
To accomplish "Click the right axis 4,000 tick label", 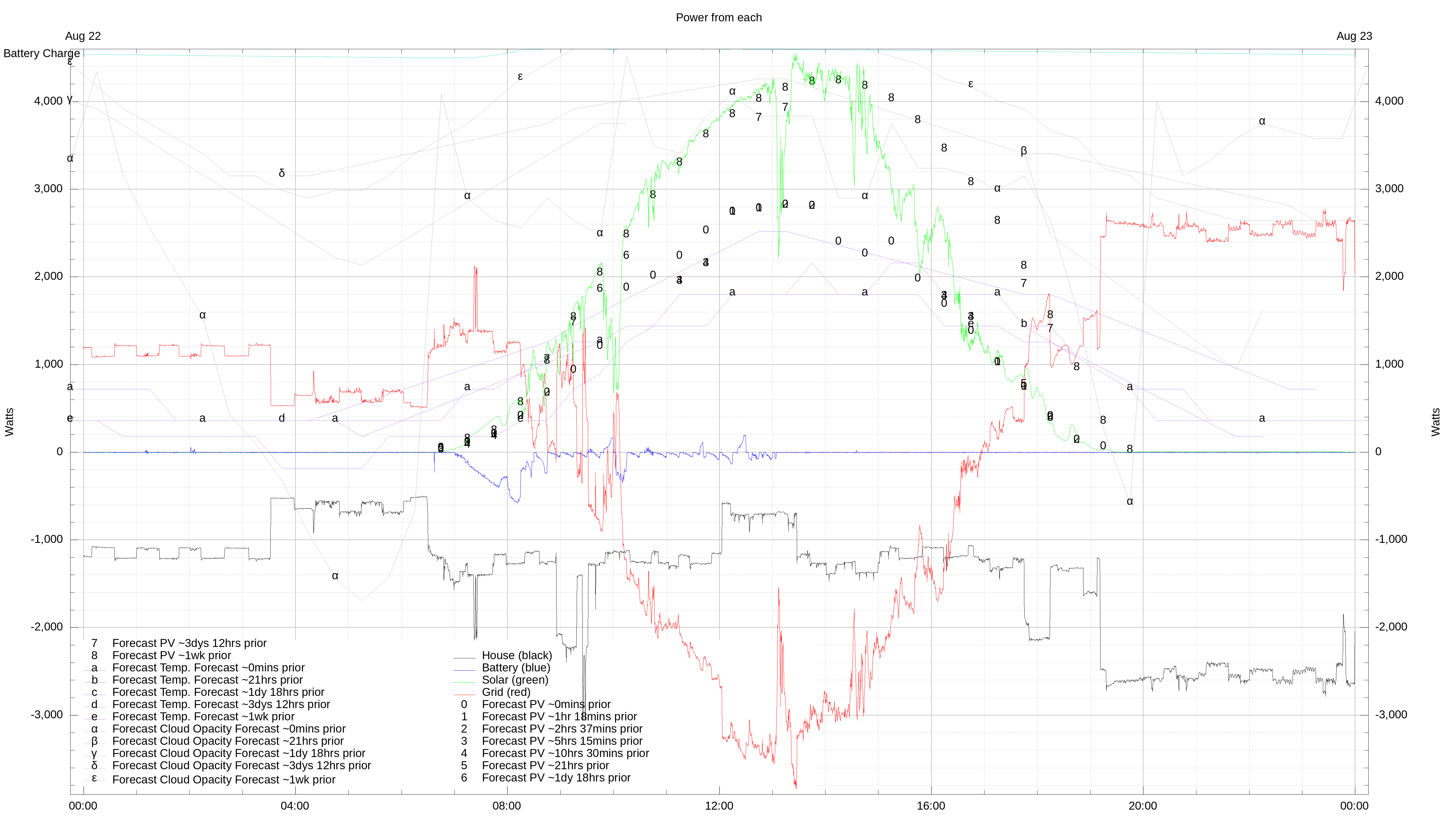I will [x=1389, y=101].
